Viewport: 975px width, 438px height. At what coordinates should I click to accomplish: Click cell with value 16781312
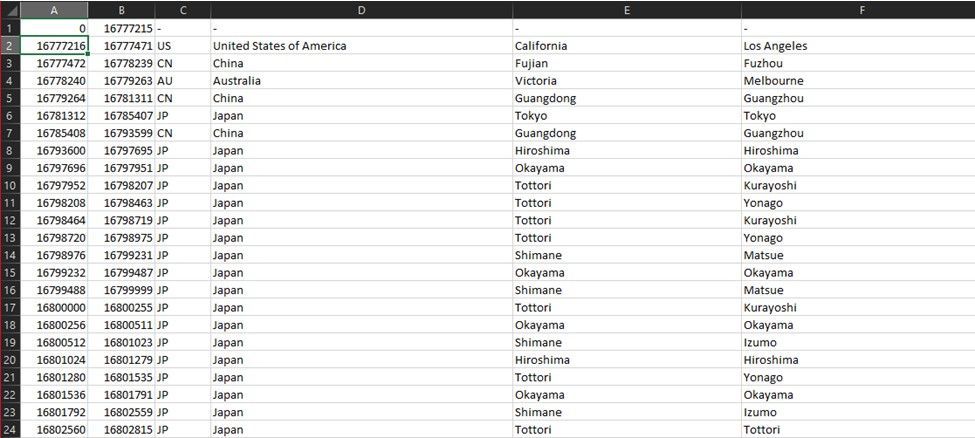click(x=54, y=115)
